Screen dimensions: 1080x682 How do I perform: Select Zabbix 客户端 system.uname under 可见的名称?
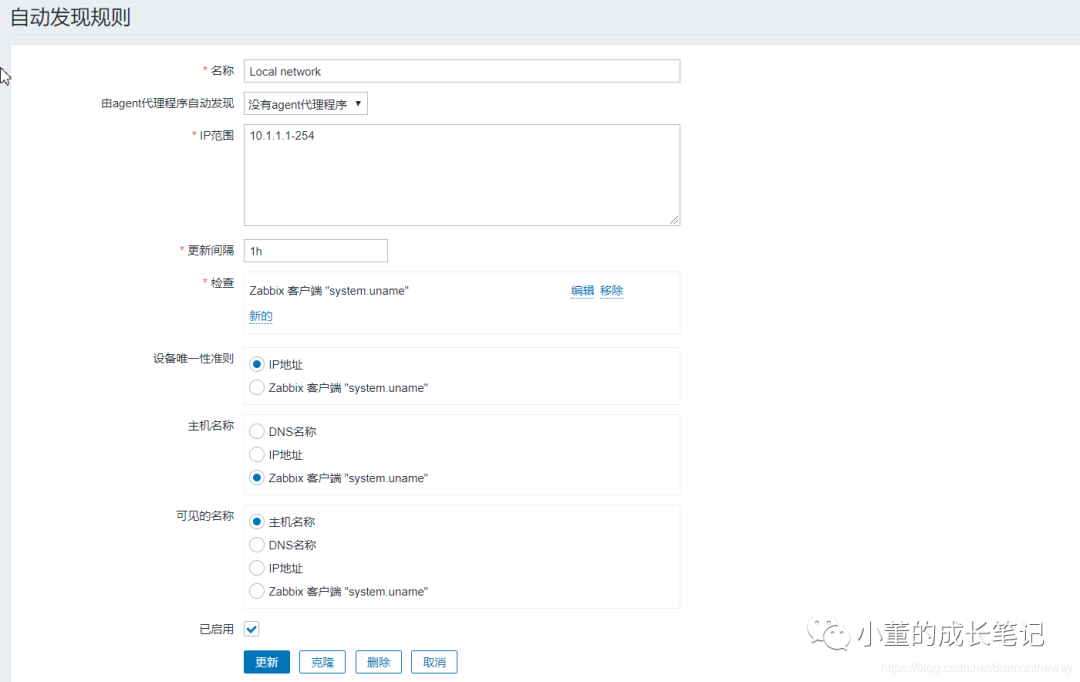pos(257,591)
